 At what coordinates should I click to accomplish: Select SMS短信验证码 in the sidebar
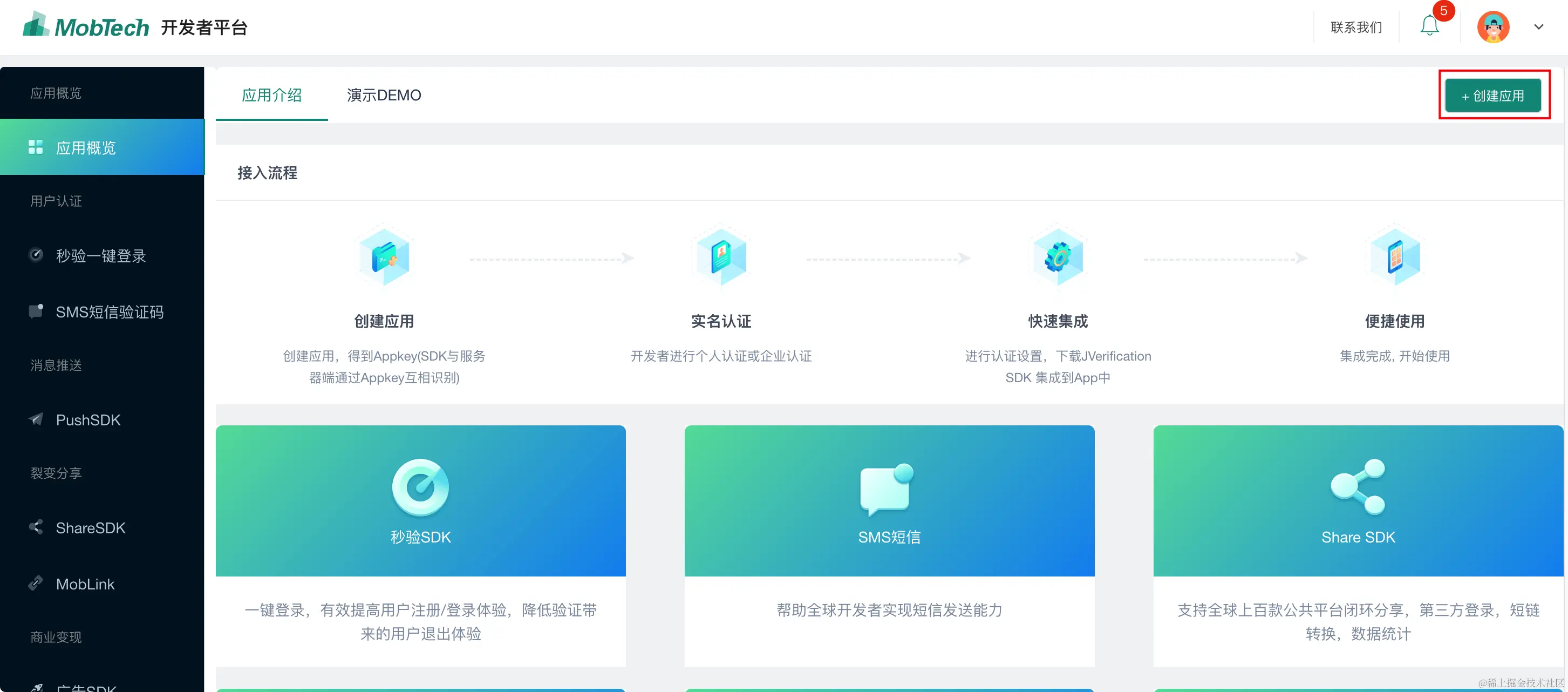point(110,312)
